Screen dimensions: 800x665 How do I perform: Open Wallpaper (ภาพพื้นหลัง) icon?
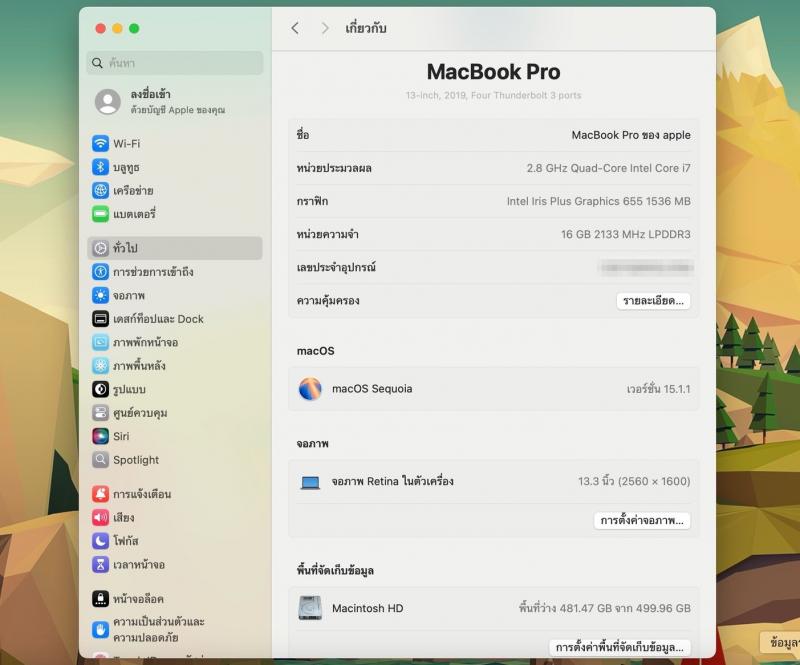coord(101,365)
